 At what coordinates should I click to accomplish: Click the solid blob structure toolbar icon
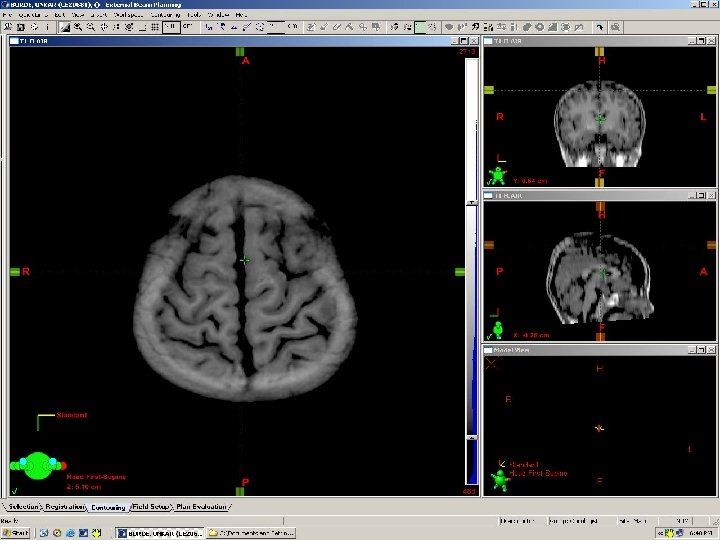(527, 27)
